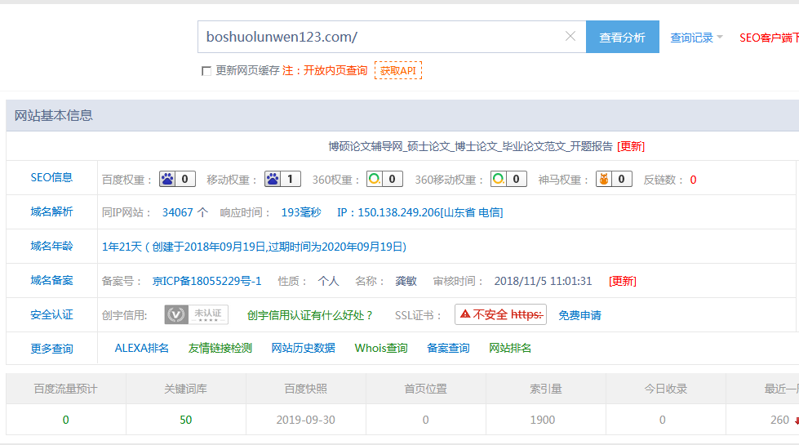Click the Shenma weight medal icon
The width and height of the screenshot is (799, 445).
click(x=604, y=180)
